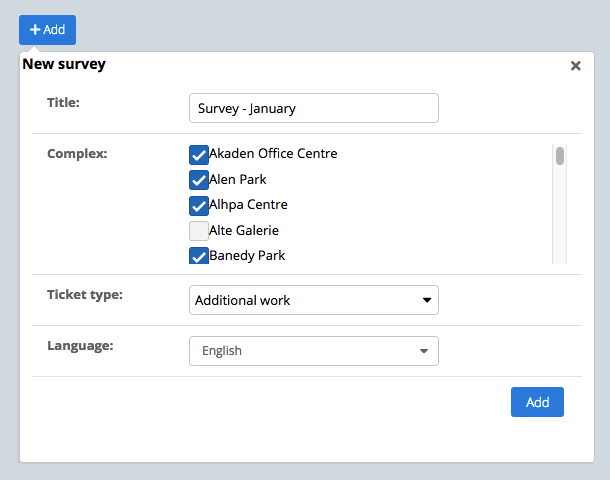
Task: Click the arrow icon in Ticket type dropdown
Action: click(x=427, y=300)
